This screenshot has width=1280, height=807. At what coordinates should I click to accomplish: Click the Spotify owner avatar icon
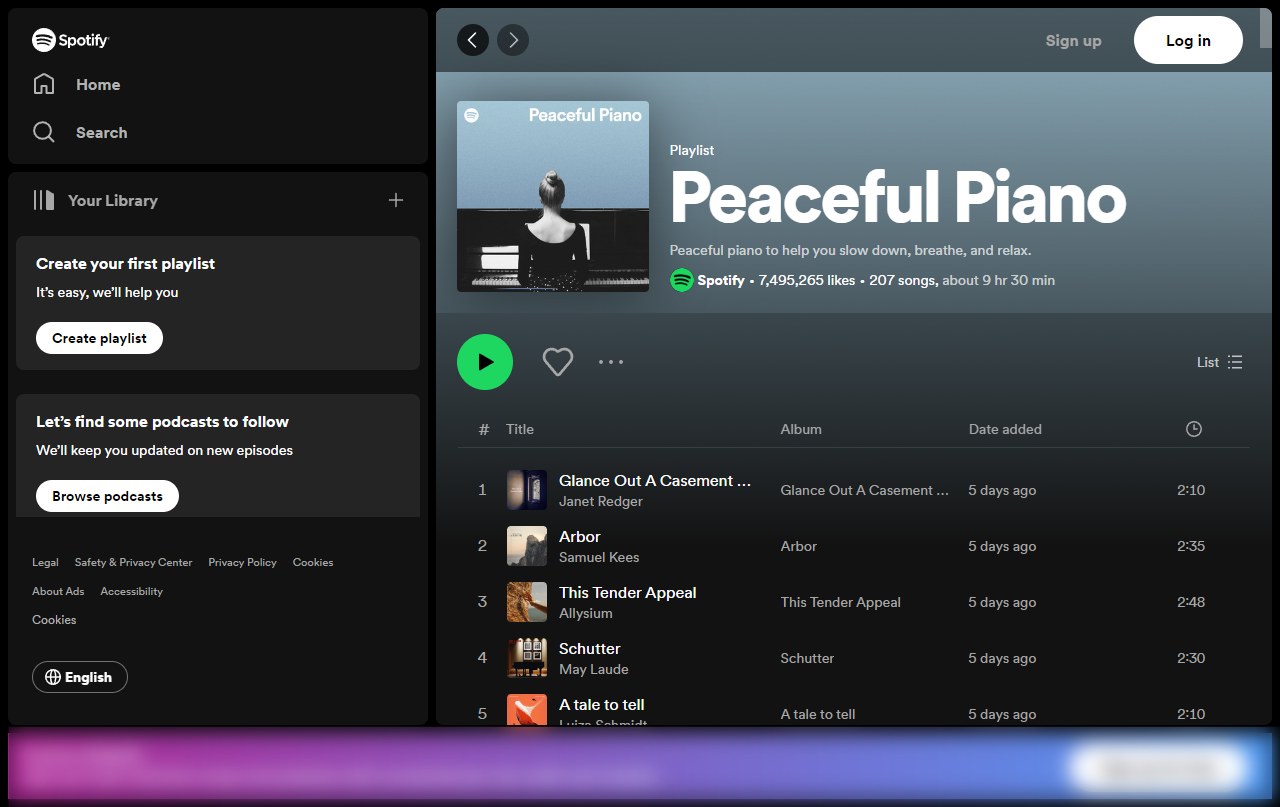pyautogui.click(x=682, y=280)
